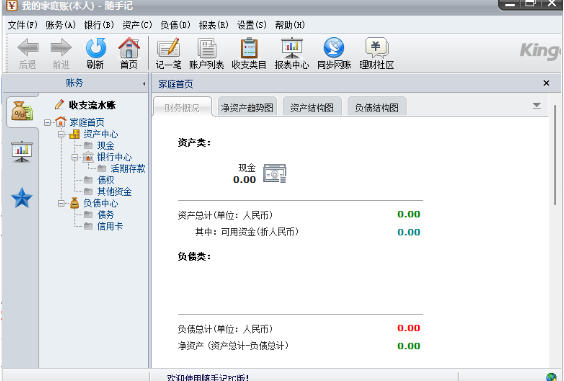Click the 负债类: heading
The height and width of the screenshot is (381, 564).
(194, 257)
